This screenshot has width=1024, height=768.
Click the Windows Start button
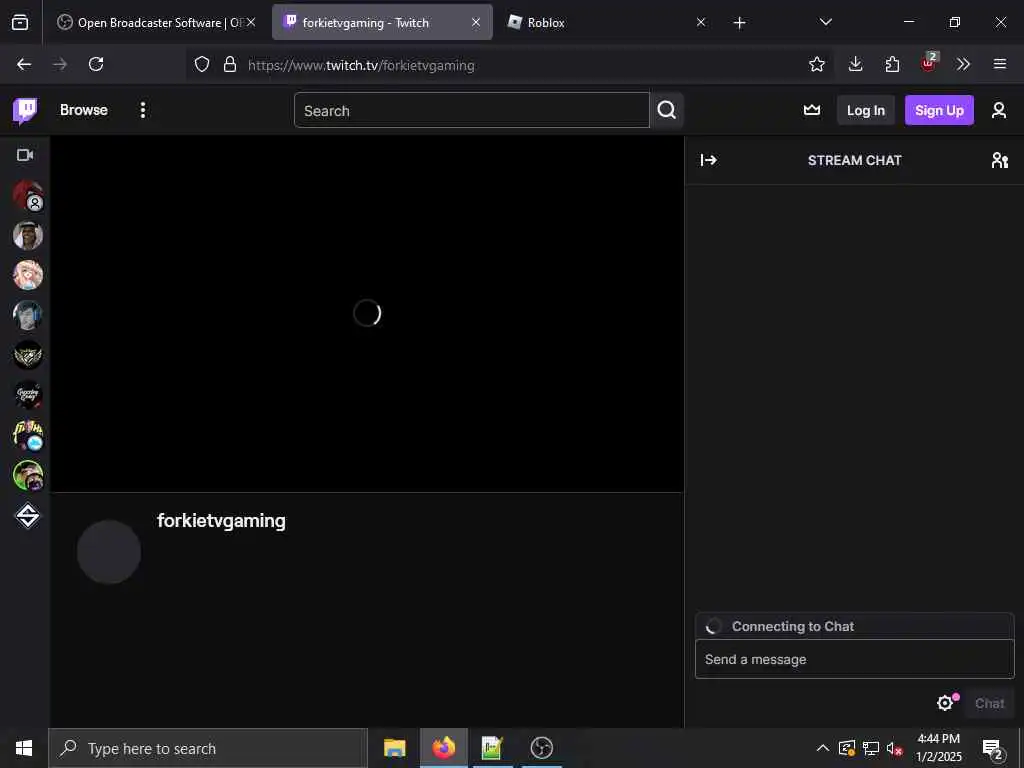24,748
